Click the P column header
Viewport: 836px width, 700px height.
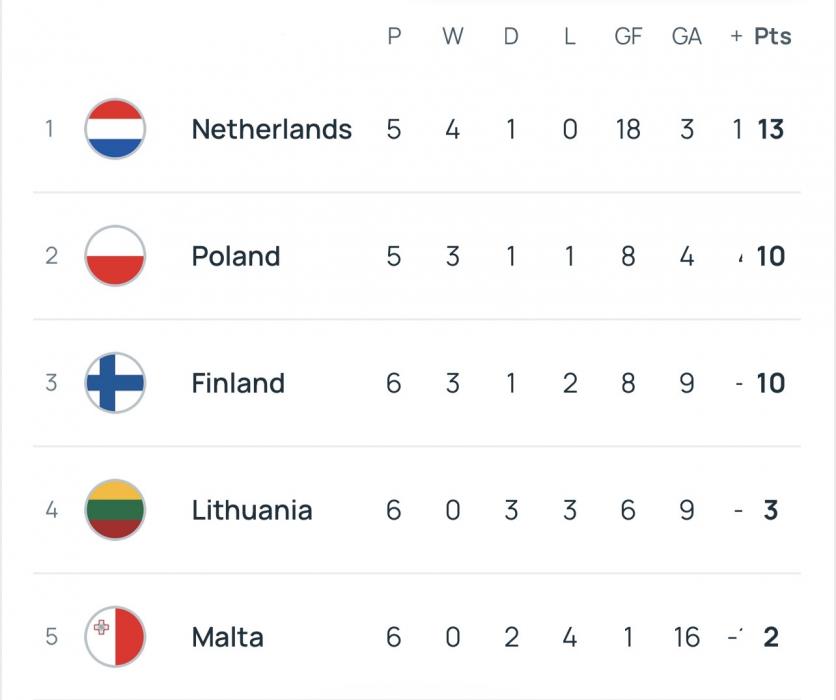[394, 37]
